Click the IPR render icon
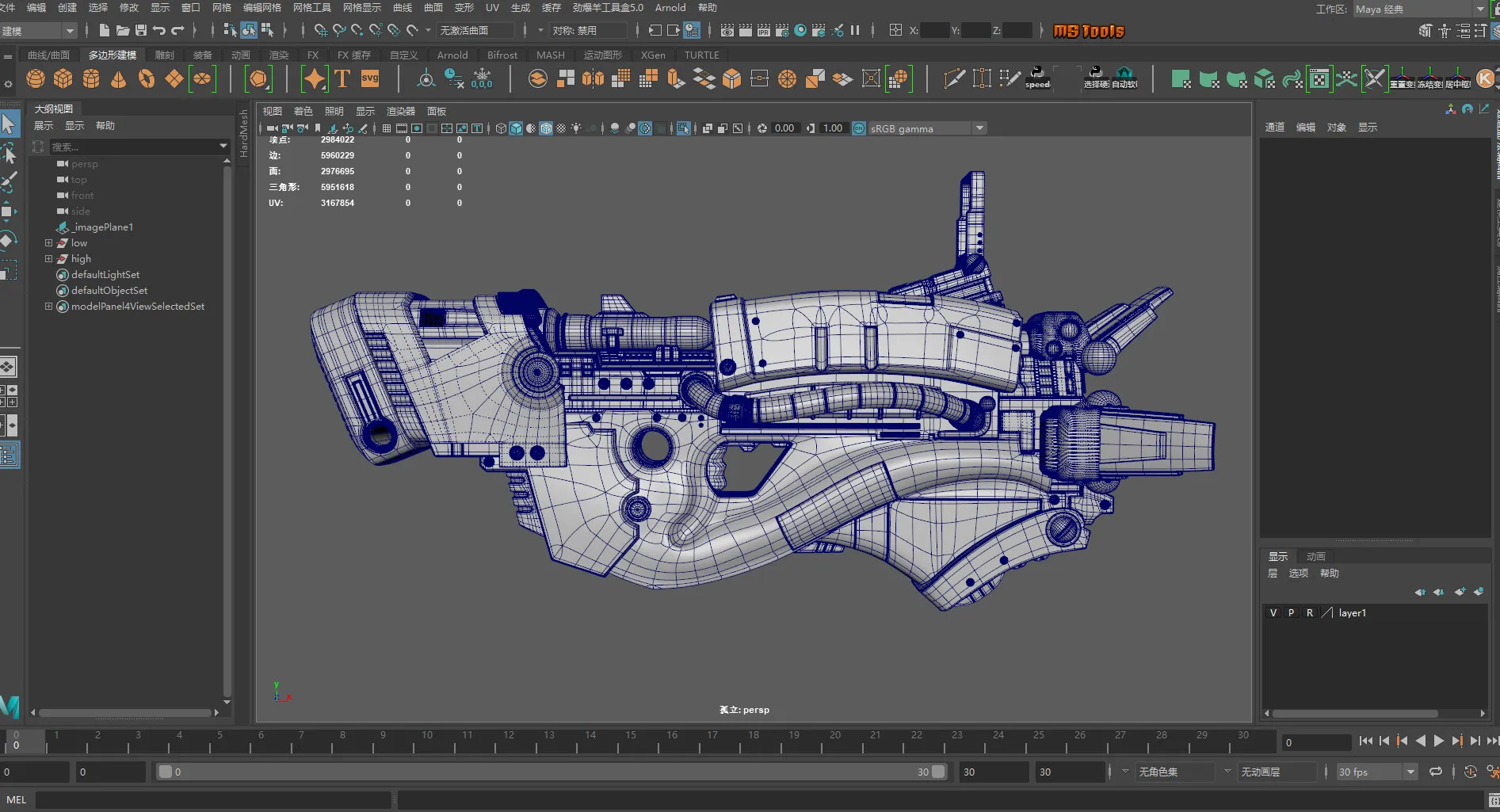The width and height of the screenshot is (1500, 812). pyautogui.click(x=763, y=30)
